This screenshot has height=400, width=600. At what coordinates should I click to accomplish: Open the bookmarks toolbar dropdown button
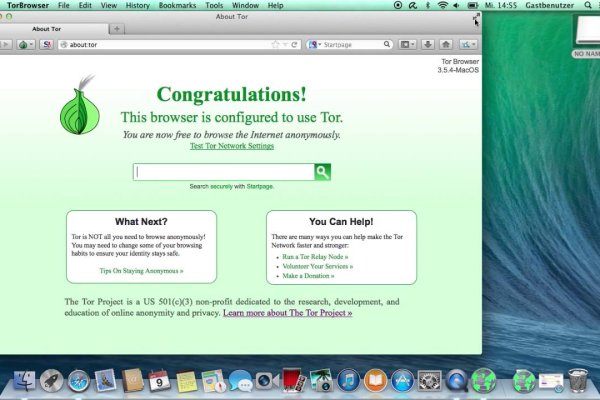point(407,45)
